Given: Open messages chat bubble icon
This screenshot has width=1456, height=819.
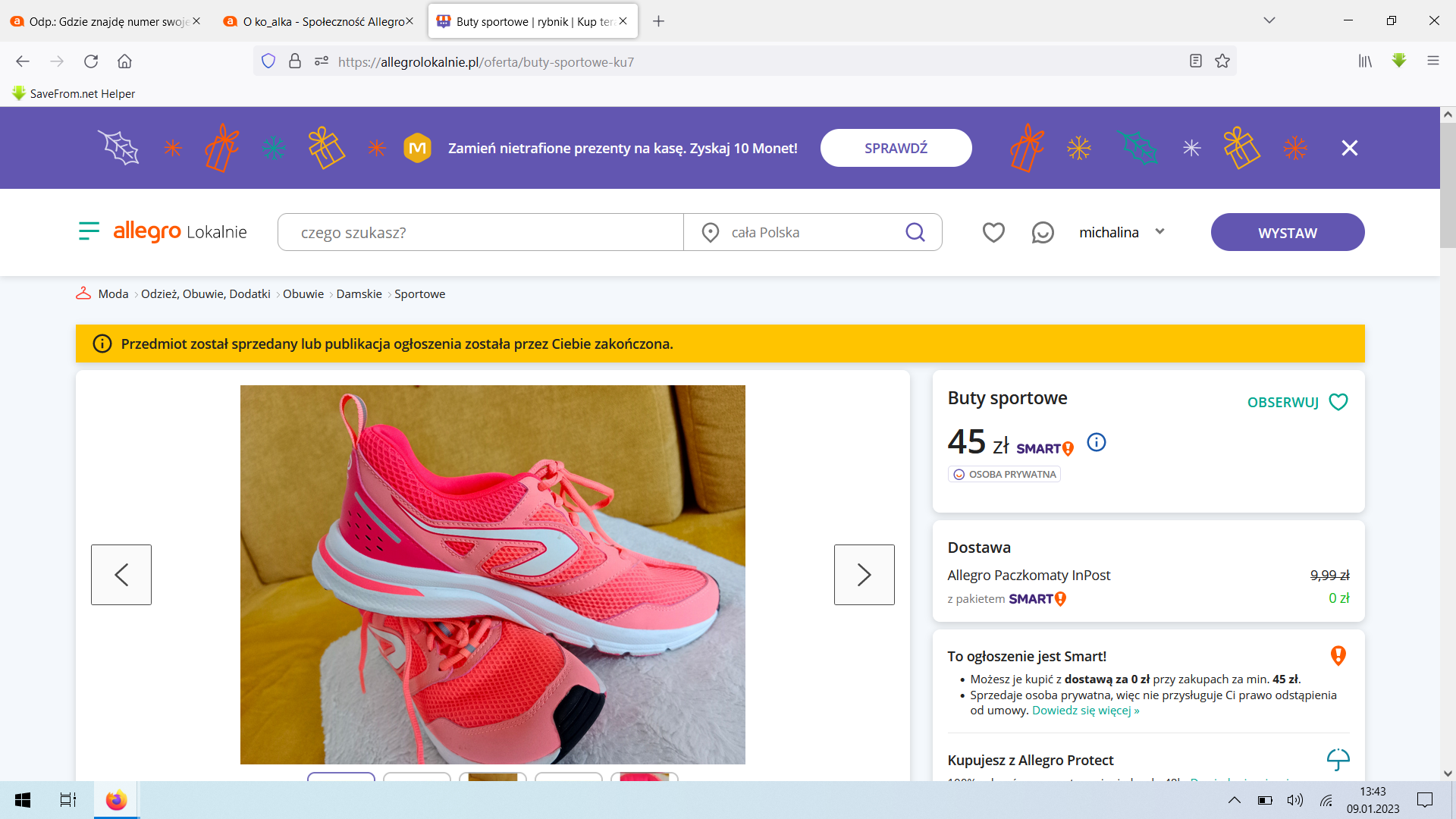Looking at the screenshot, I should pos(1043,232).
